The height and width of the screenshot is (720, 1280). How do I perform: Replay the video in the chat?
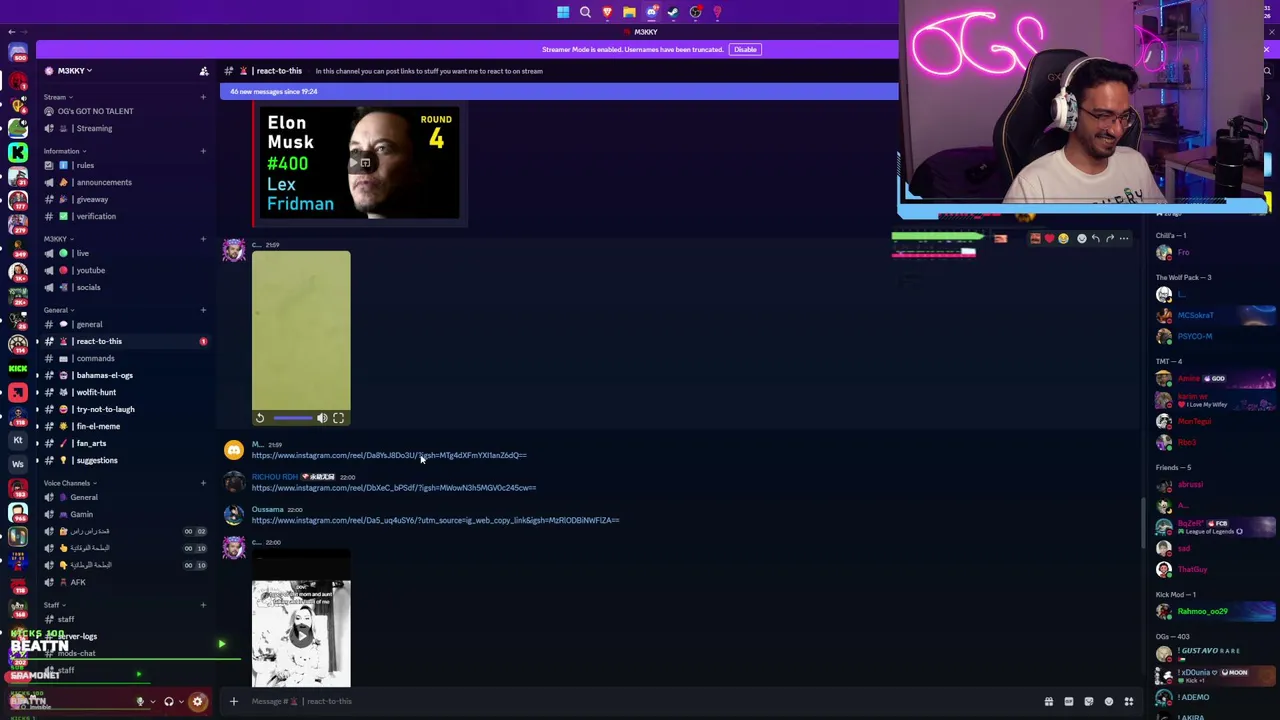tap(260, 418)
